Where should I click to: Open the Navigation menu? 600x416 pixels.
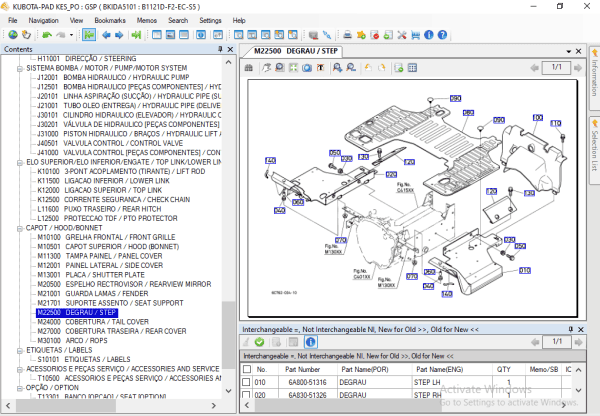click(x=43, y=20)
